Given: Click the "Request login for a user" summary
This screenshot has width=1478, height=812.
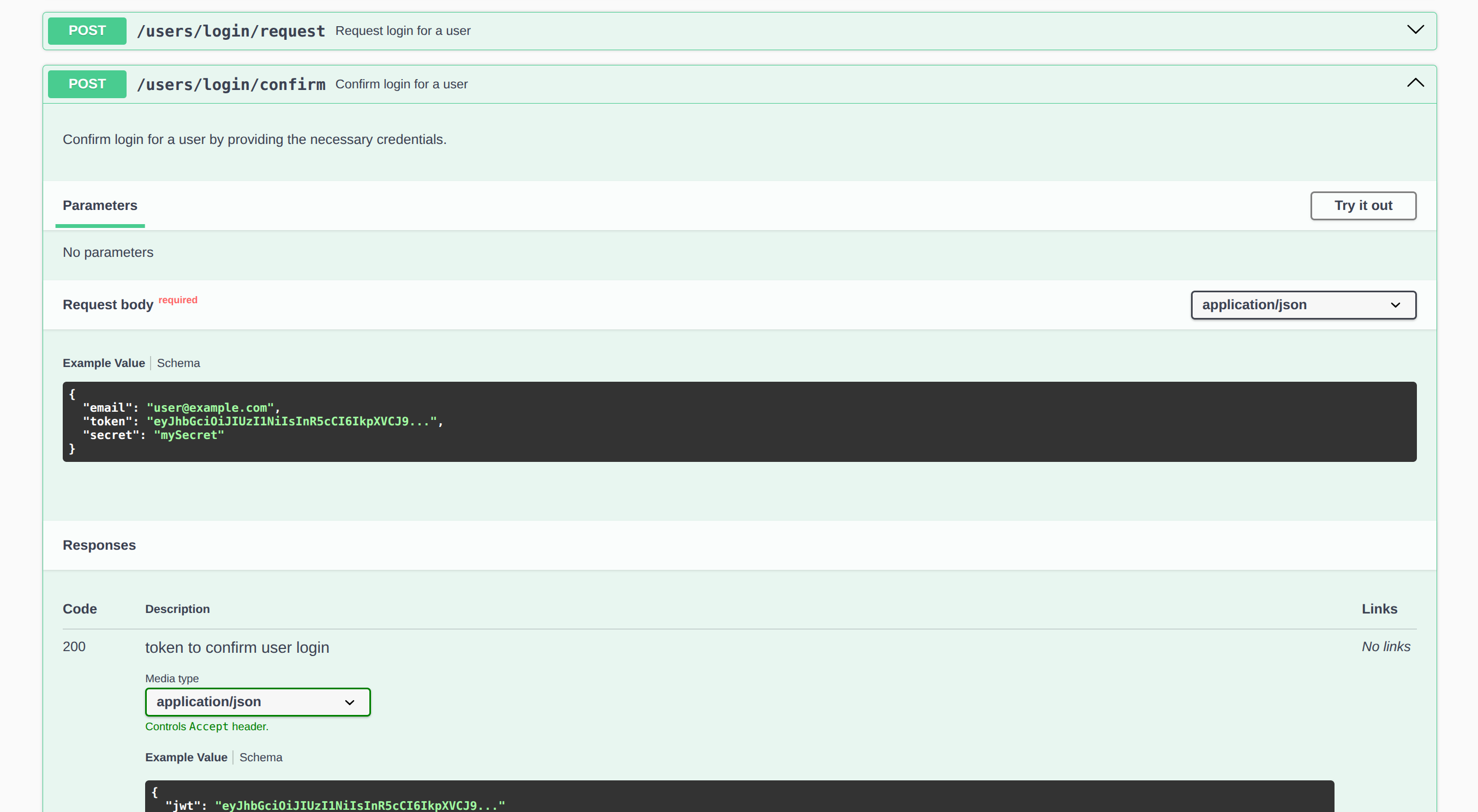Looking at the screenshot, I should [403, 31].
